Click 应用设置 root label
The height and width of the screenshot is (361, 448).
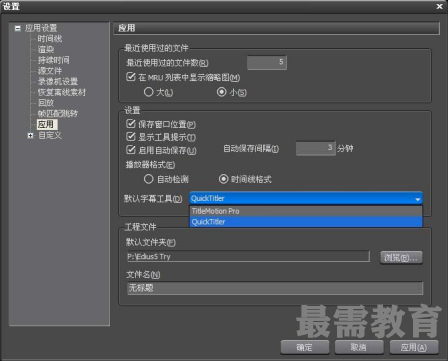(x=41, y=28)
